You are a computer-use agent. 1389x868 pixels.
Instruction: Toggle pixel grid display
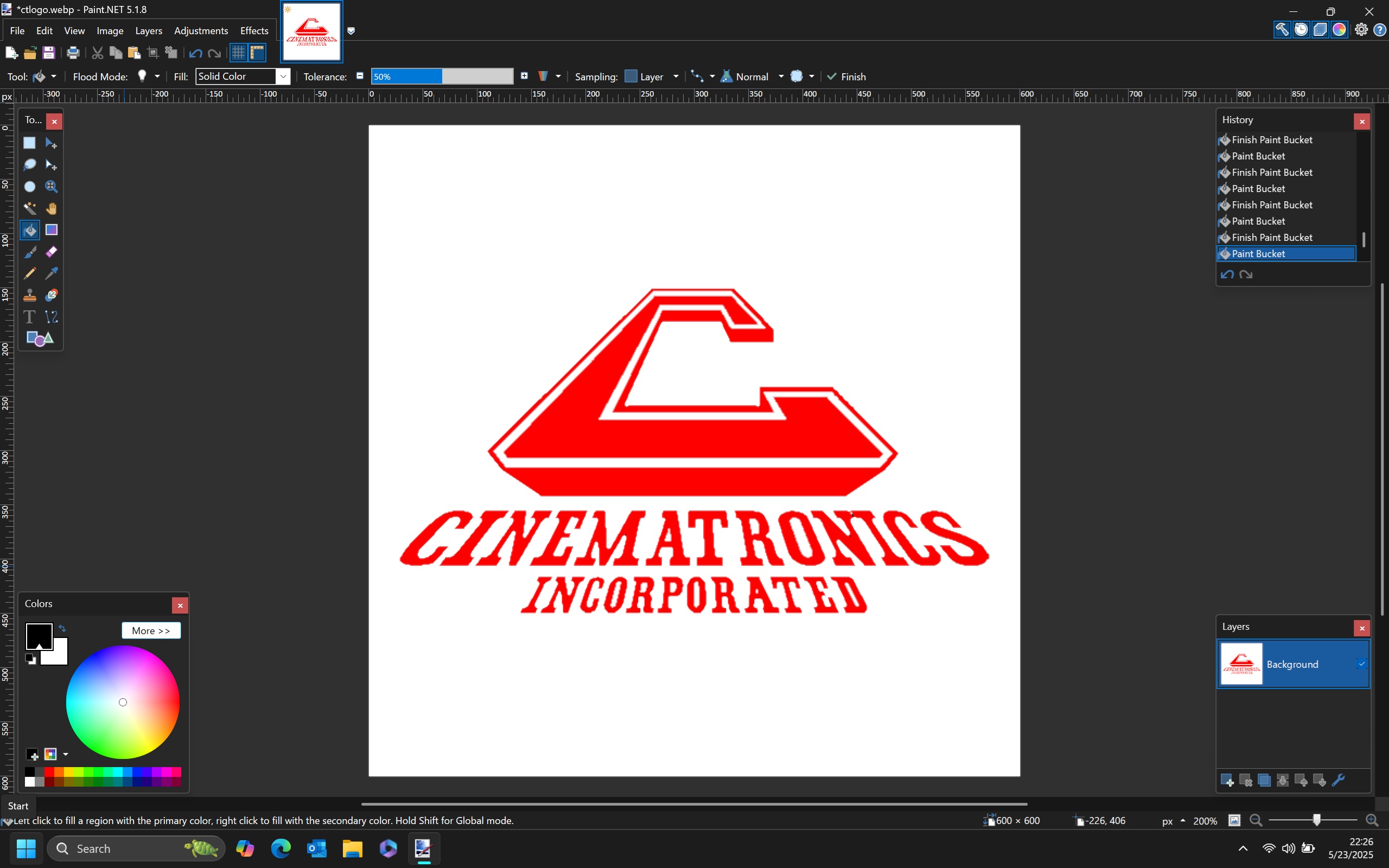click(238, 53)
